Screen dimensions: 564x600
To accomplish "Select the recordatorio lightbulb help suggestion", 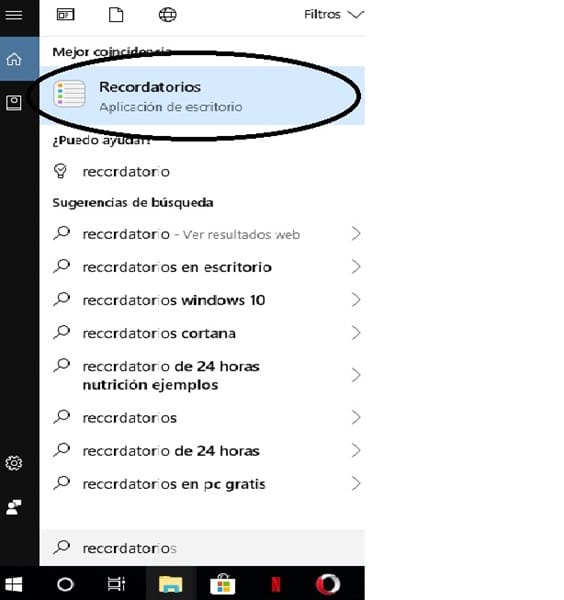I will click(x=202, y=171).
